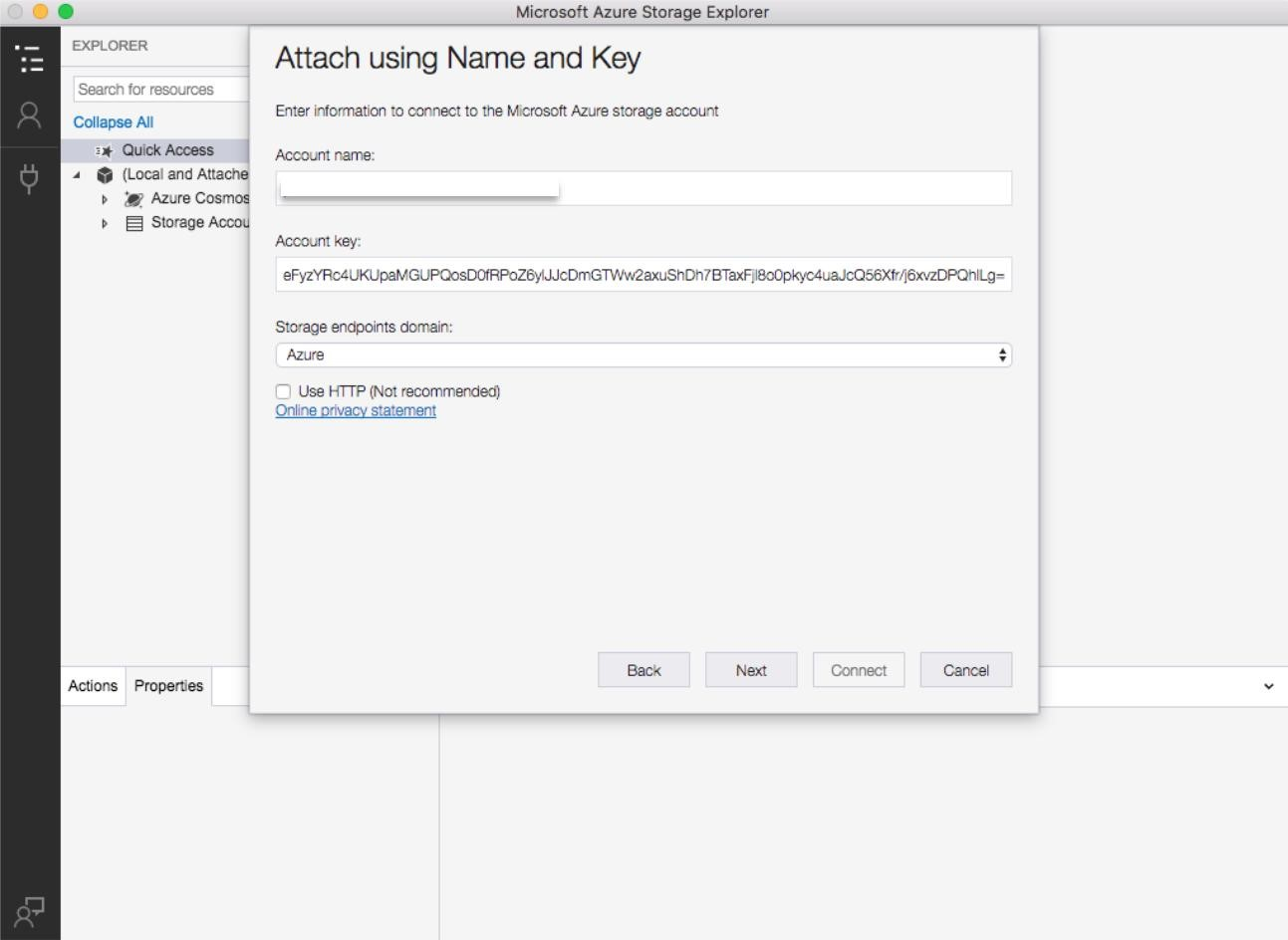Open the Storage endpoints domain dropdown

(x=644, y=354)
